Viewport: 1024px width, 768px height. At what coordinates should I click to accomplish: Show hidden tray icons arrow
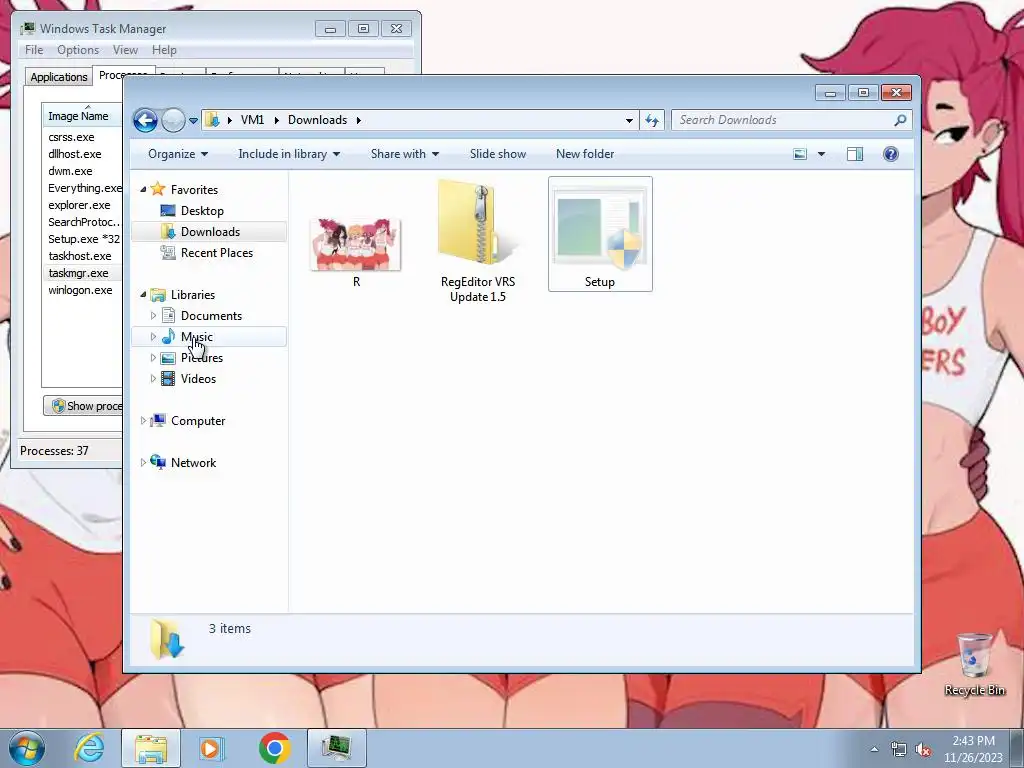(x=874, y=749)
